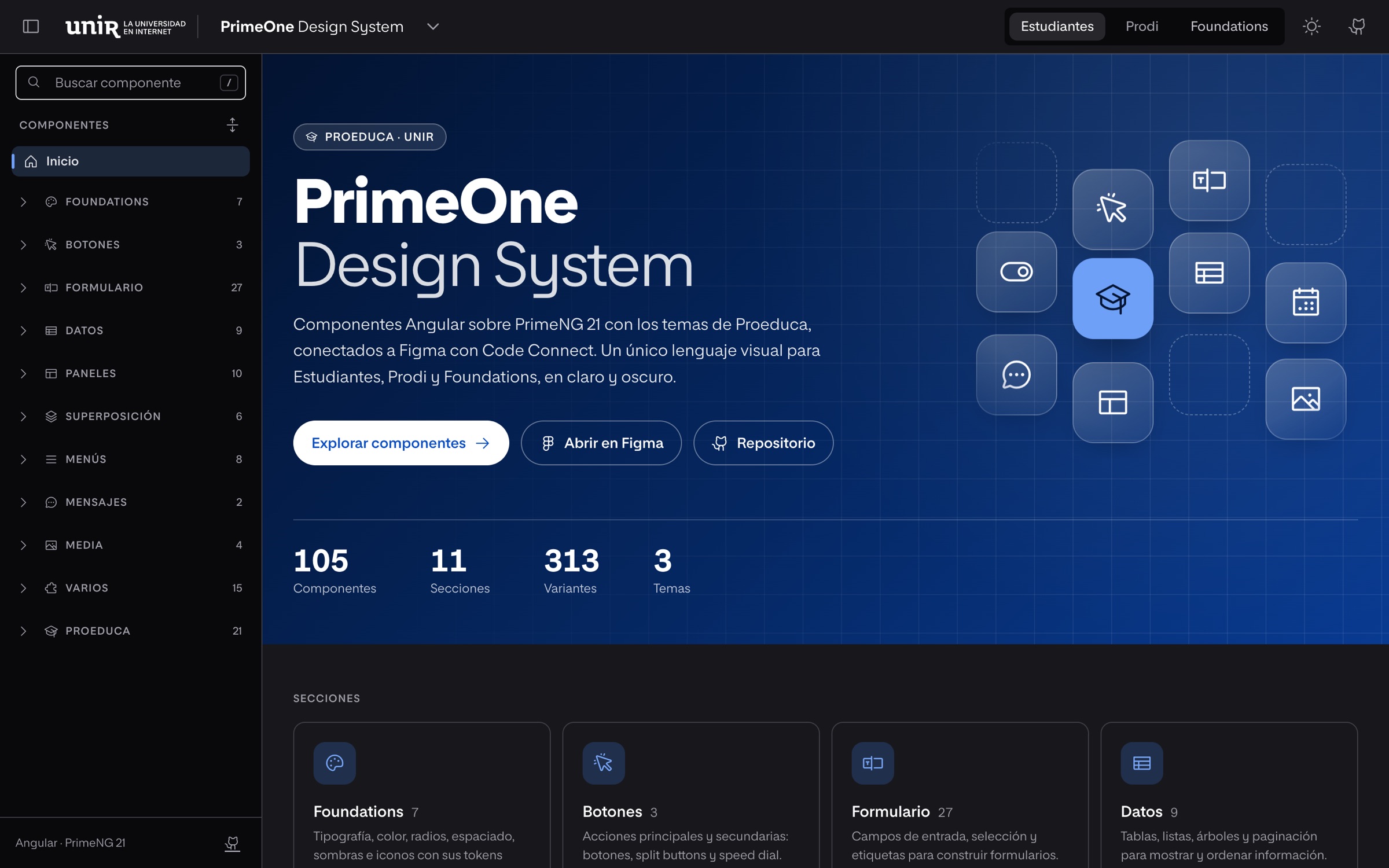Click the highlighted graduation cap tile
Image resolution: width=1389 pixels, height=868 pixels.
point(1112,299)
